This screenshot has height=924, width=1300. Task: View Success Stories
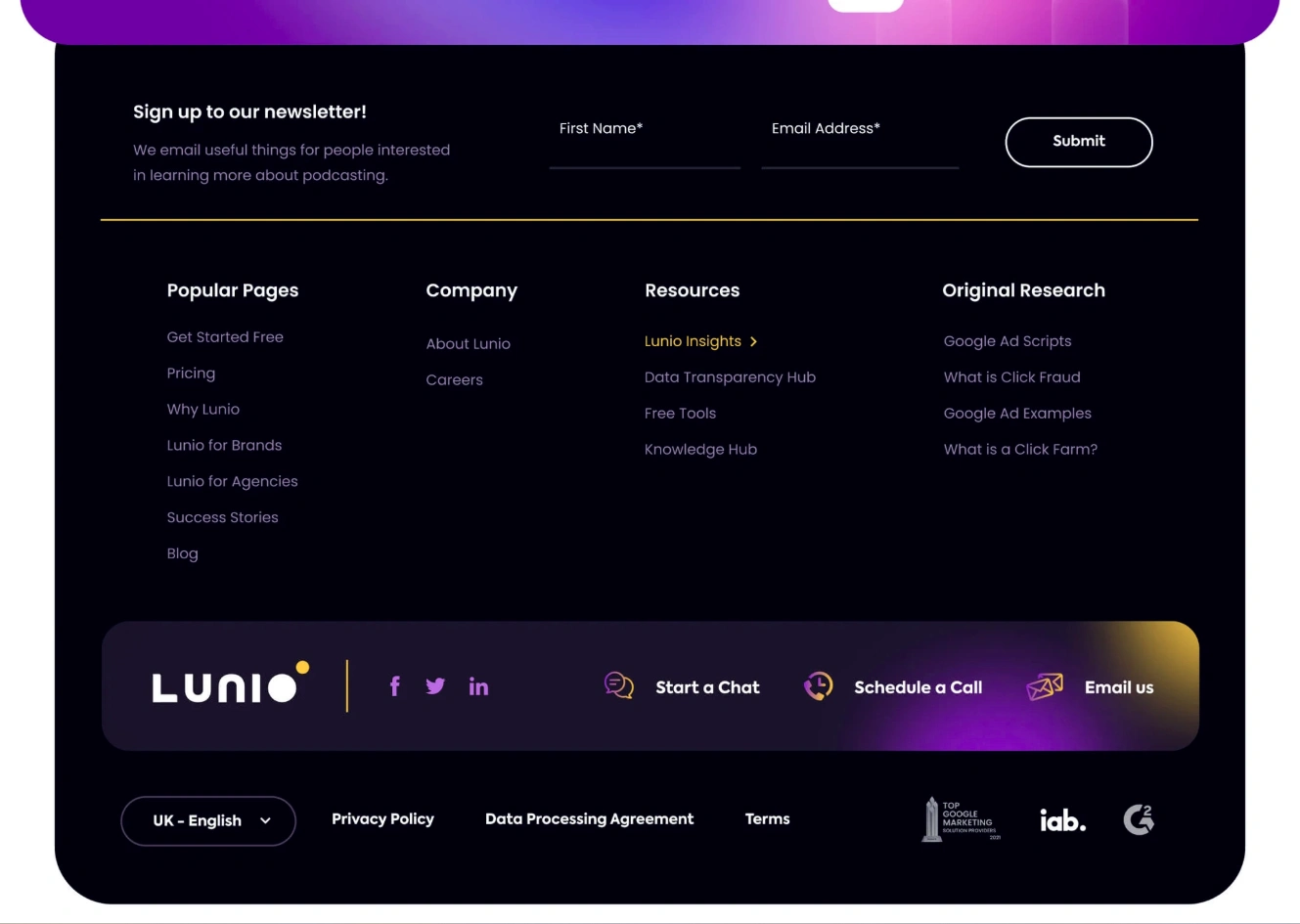(x=222, y=517)
